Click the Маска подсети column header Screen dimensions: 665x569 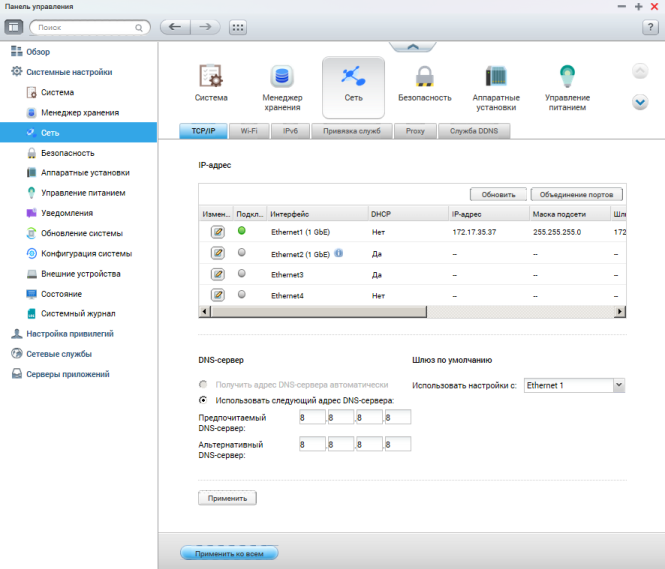[570, 214]
